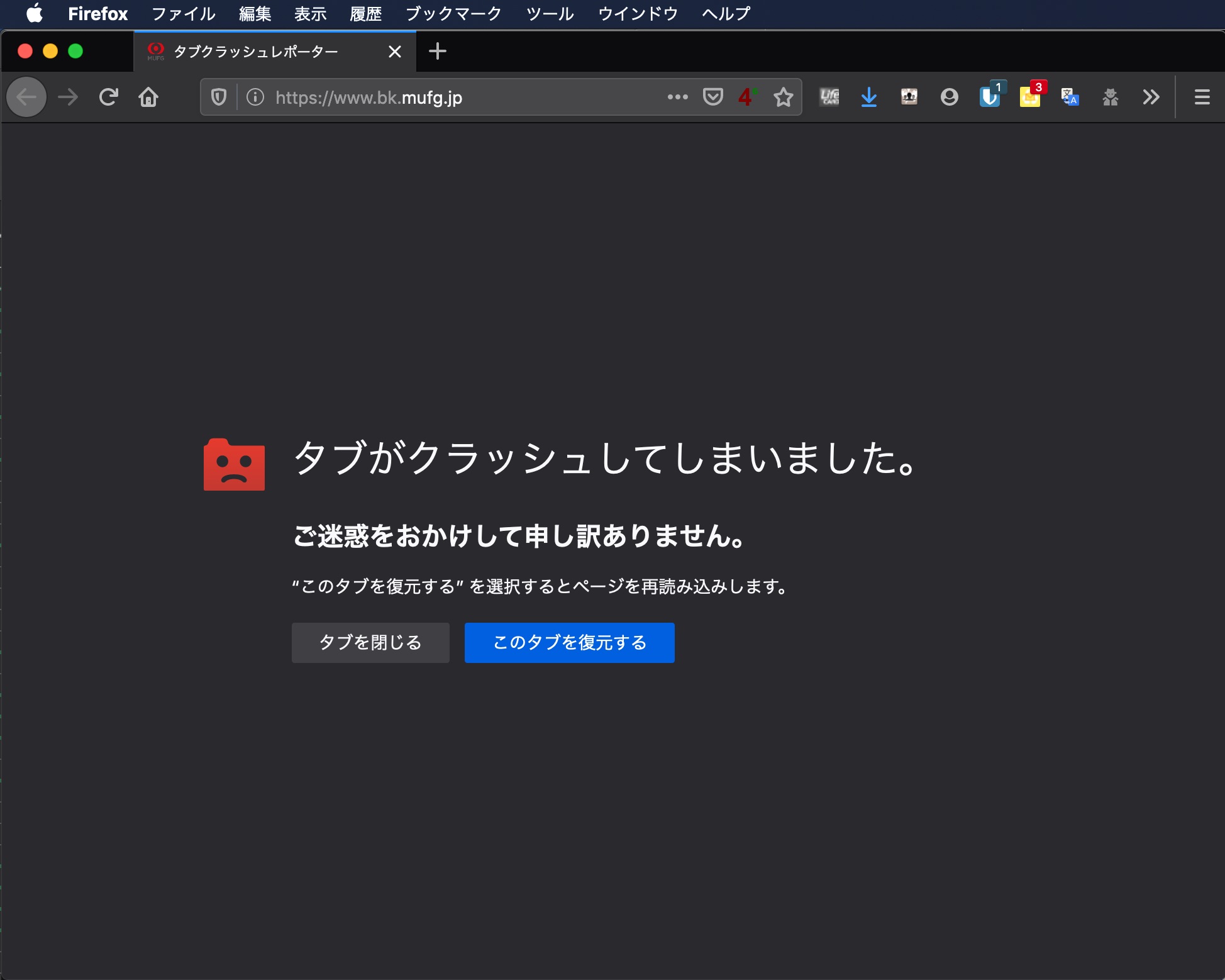This screenshot has height=980, width=1225.
Task: Click the Forward navigation arrow
Action: pos(68,97)
